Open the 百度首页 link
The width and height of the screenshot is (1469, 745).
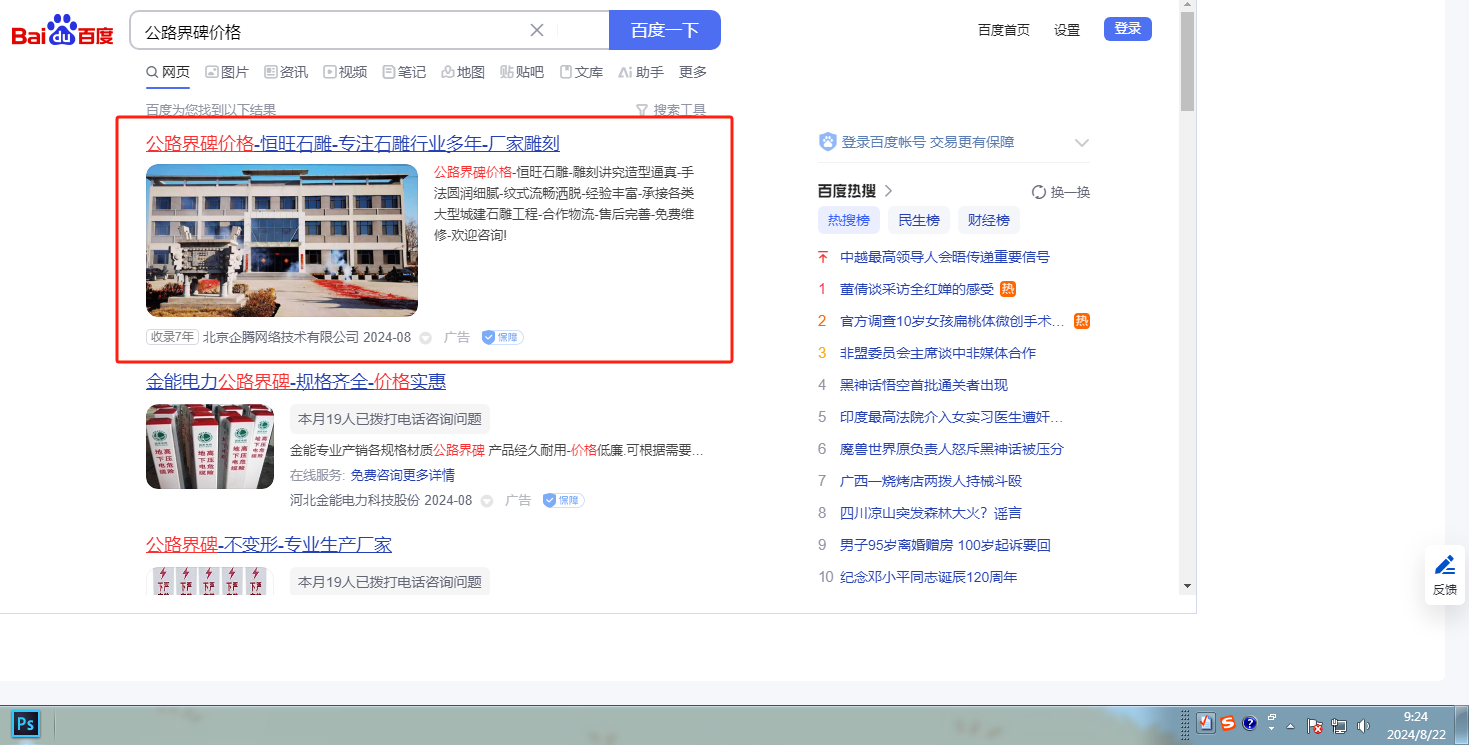pyautogui.click(x=1004, y=30)
